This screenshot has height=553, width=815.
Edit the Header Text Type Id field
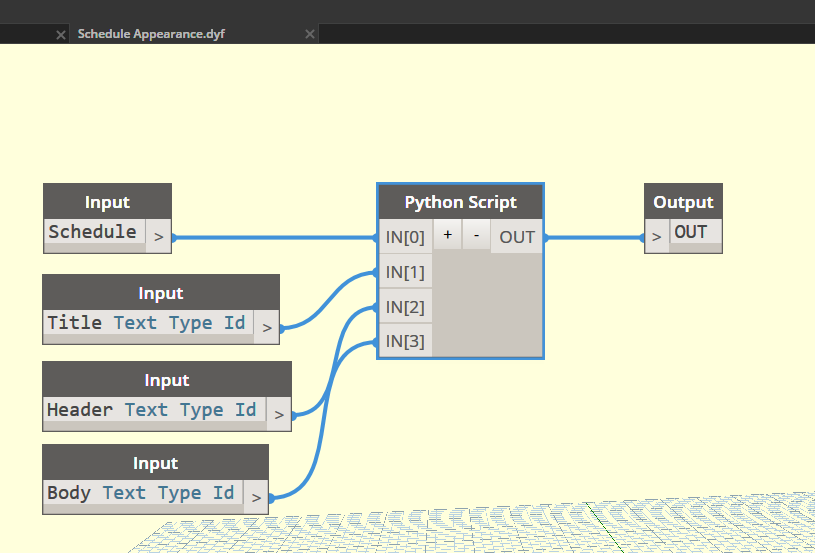152,410
